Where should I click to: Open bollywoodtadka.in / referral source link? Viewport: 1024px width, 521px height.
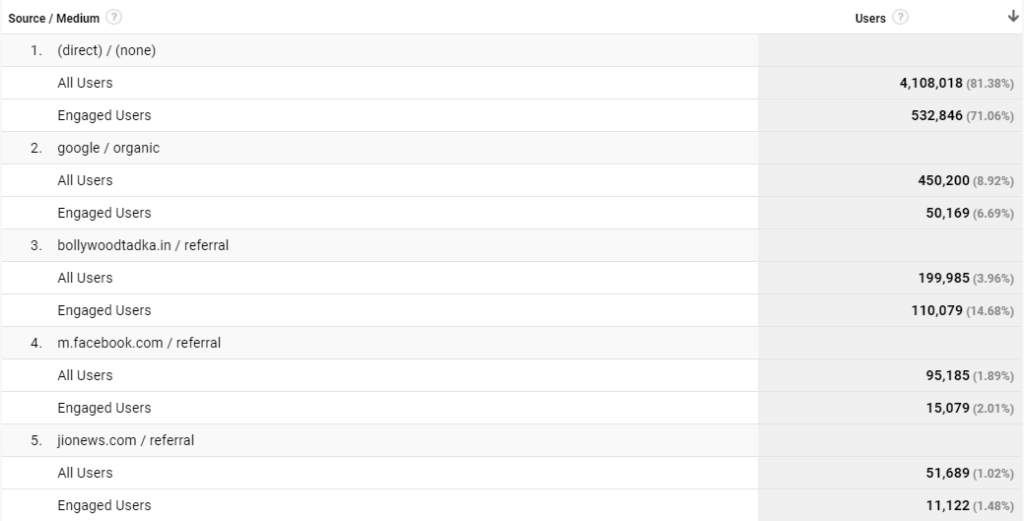point(143,245)
